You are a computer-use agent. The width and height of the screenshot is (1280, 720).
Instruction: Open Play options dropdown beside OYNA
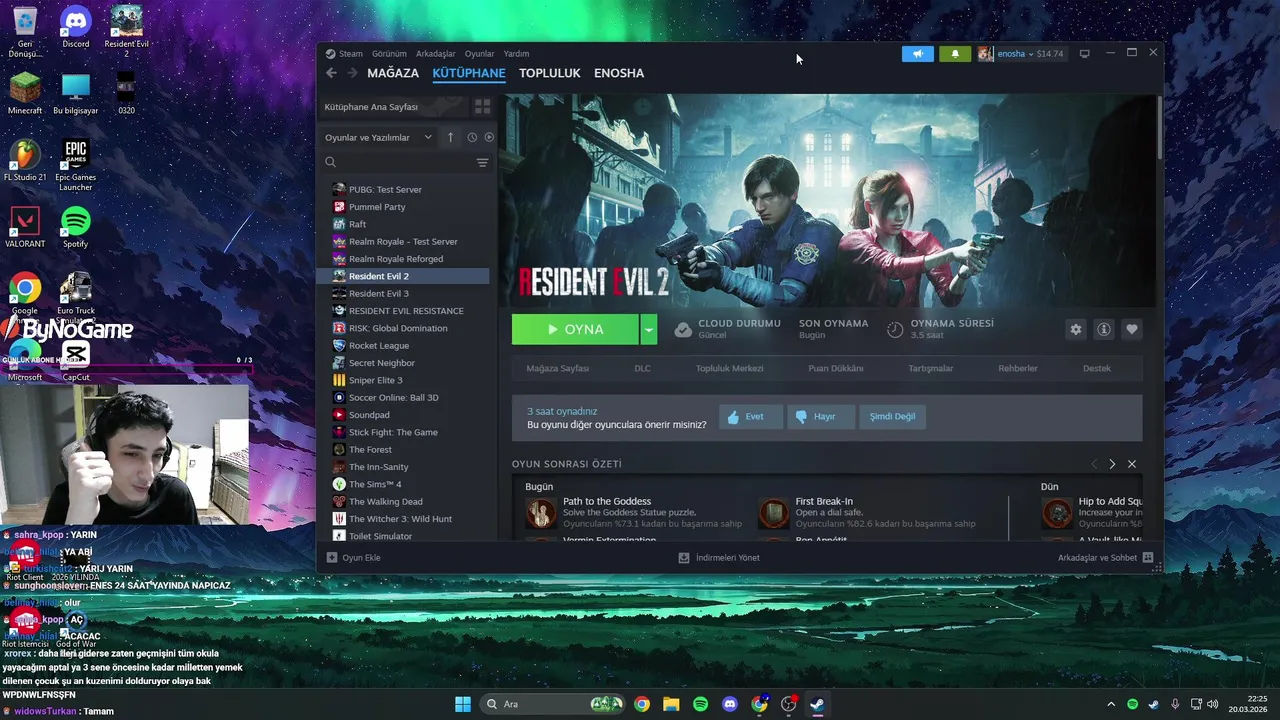pyautogui.click(x=649, y=329)
